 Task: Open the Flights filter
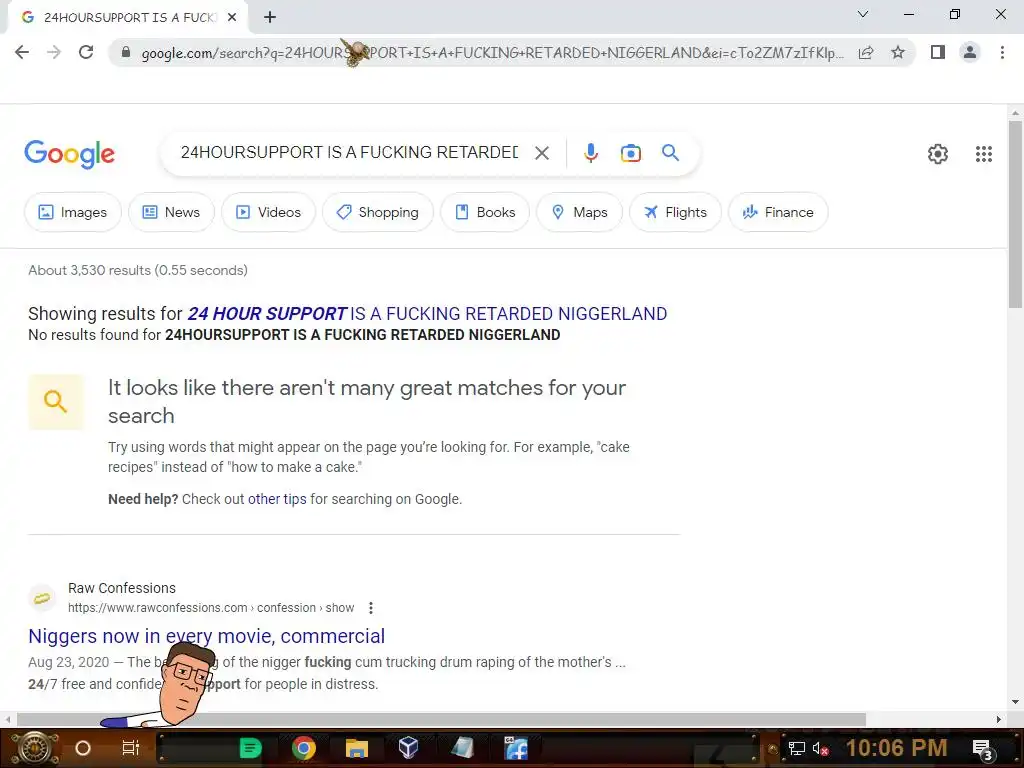click(x=675, y=212)
